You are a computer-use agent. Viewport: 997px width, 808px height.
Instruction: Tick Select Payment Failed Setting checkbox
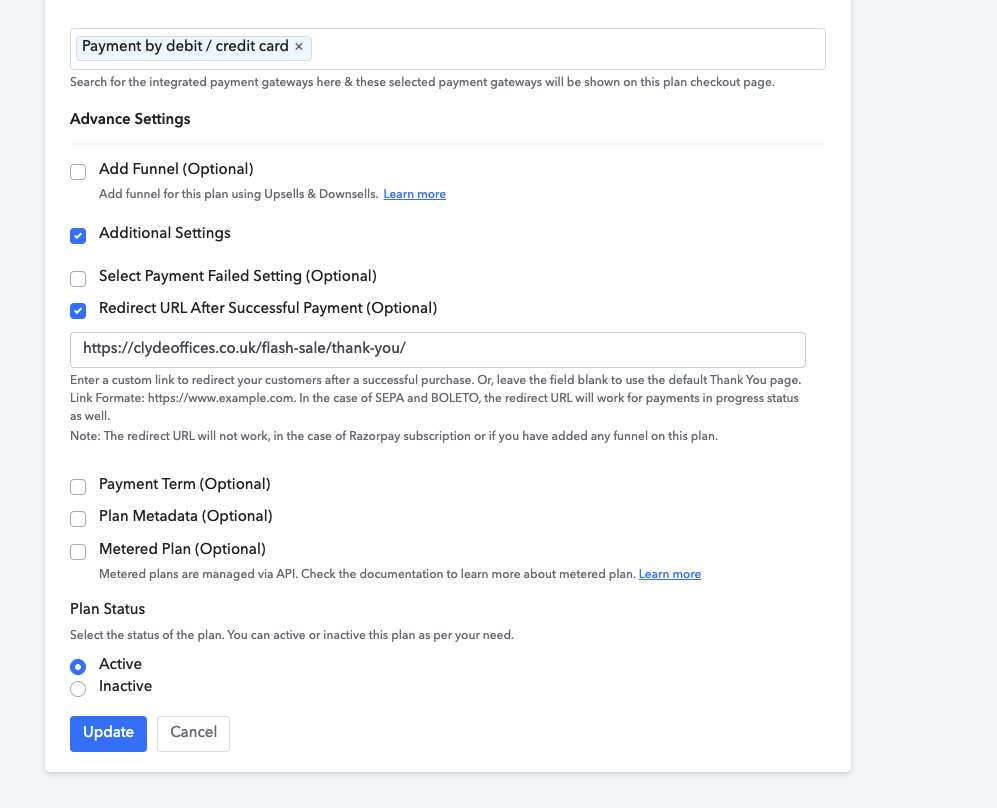[x=78, y=278]
